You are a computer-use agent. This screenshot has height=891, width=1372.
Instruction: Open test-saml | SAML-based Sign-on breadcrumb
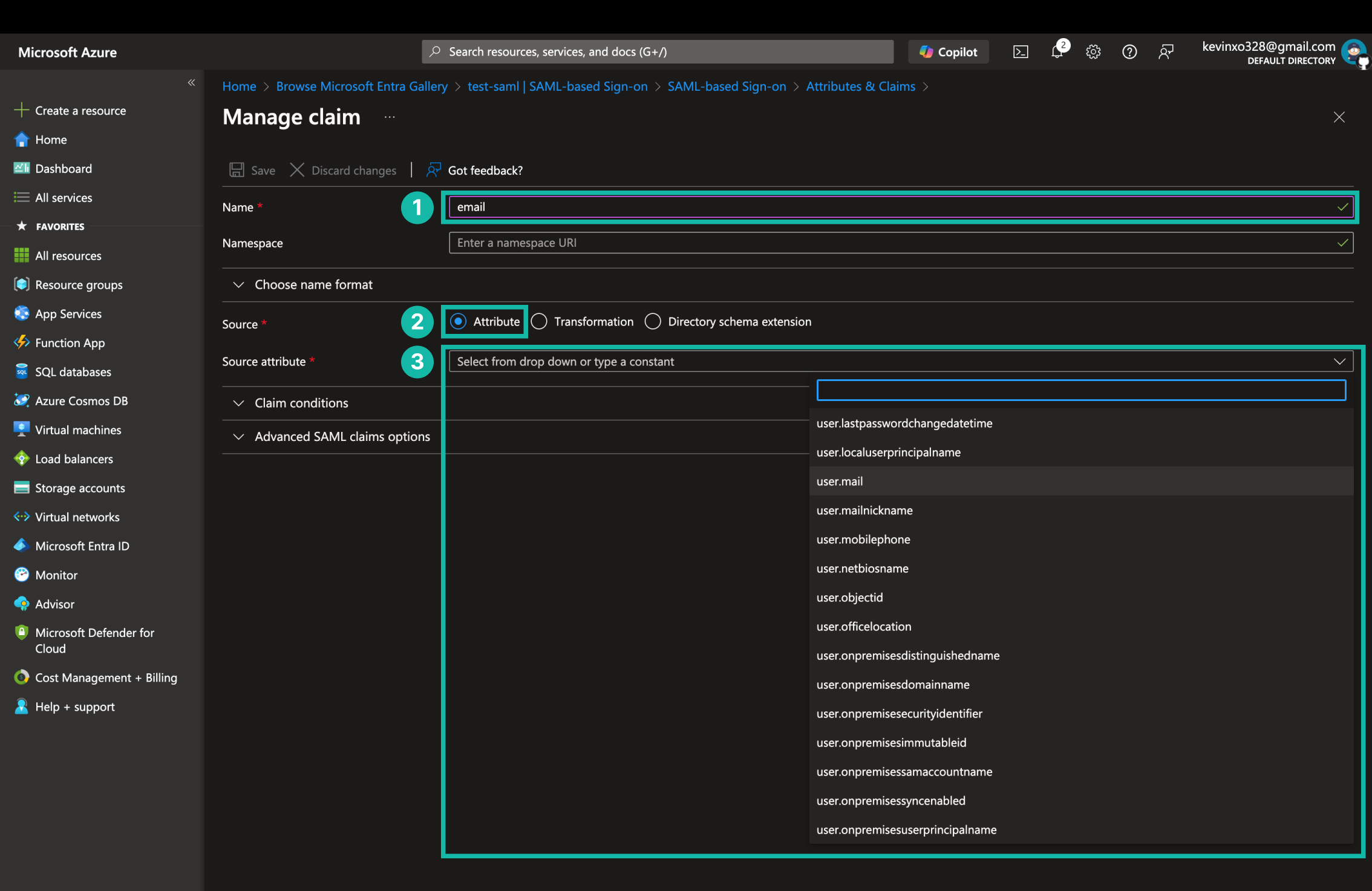point(557,86)
